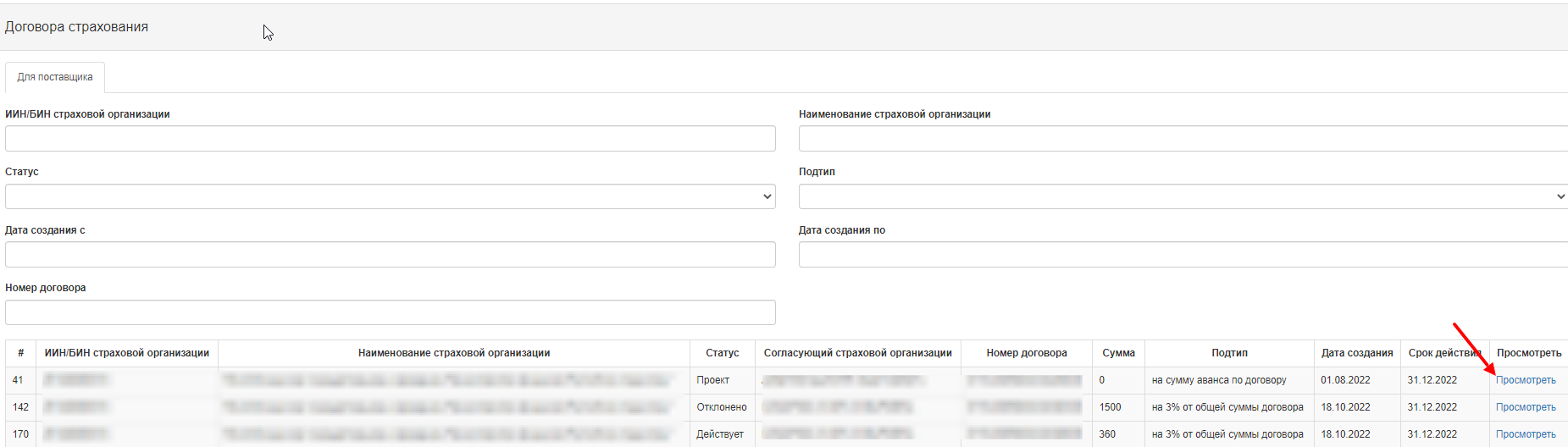Click the Номер договора column header
1568x447 pixels.
pyautogui.click(x=1026, y=353)
